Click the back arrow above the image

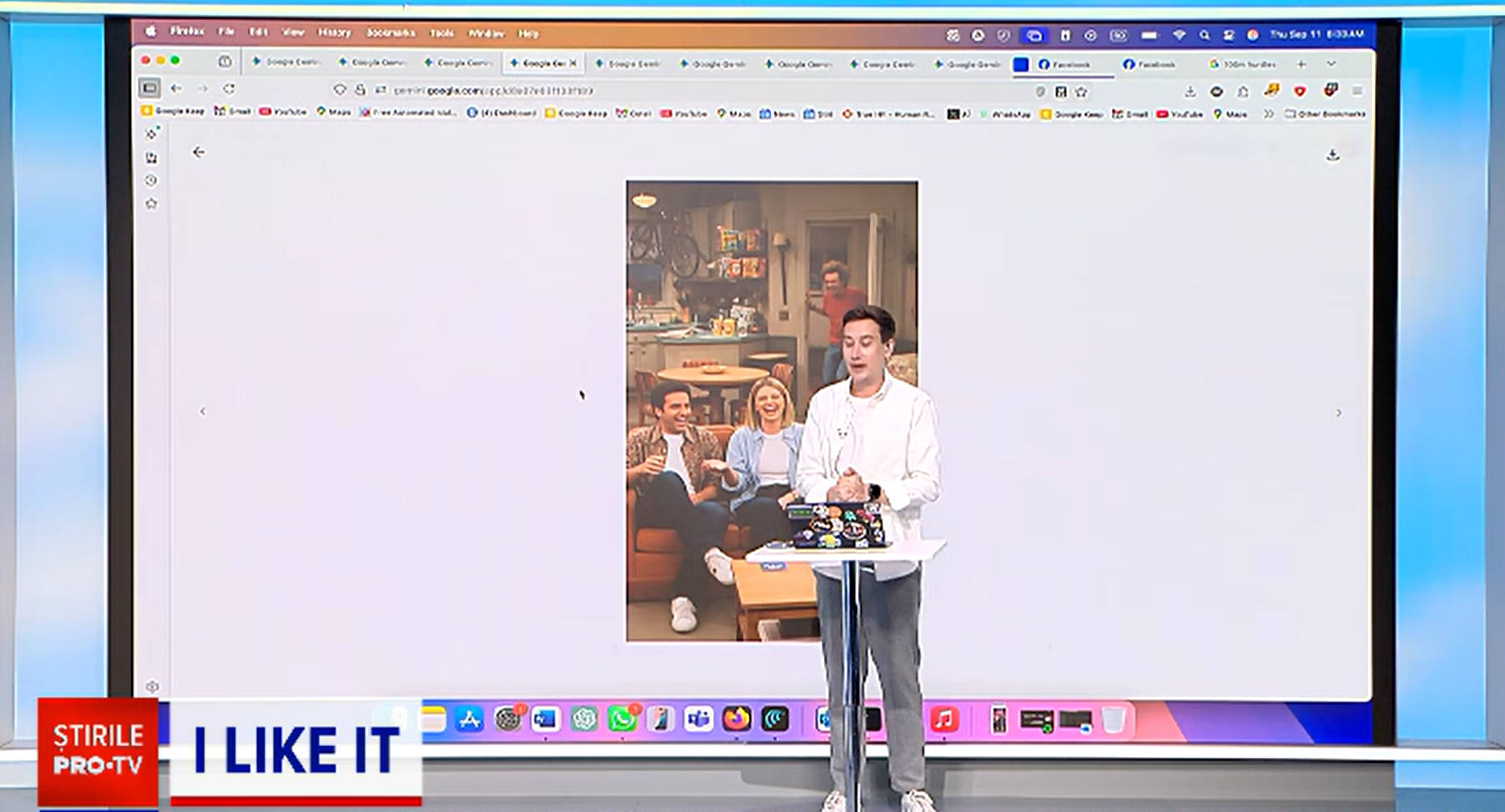(199, 152)
